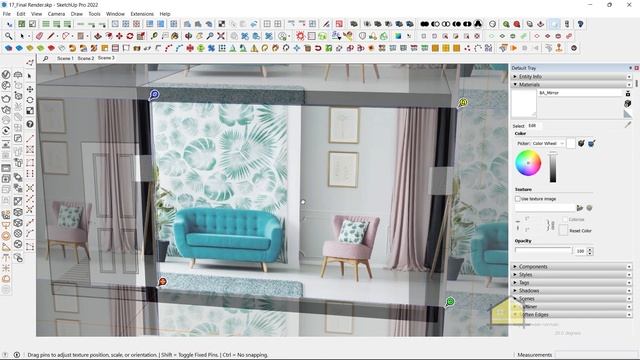Screen dimensions: 640x360
Task: Open the Edit menu
Action: click(21, 14)
